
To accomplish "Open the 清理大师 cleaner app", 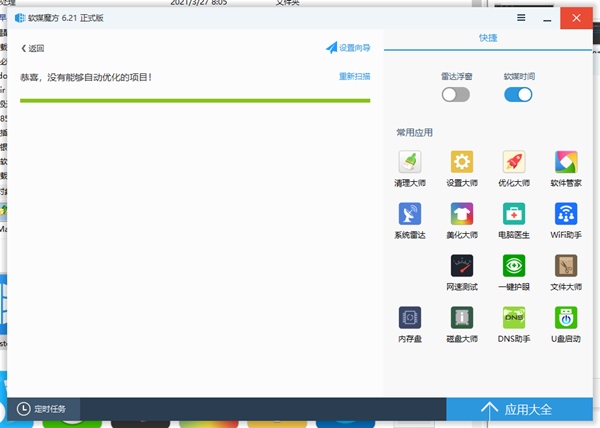I will point(409,162).
